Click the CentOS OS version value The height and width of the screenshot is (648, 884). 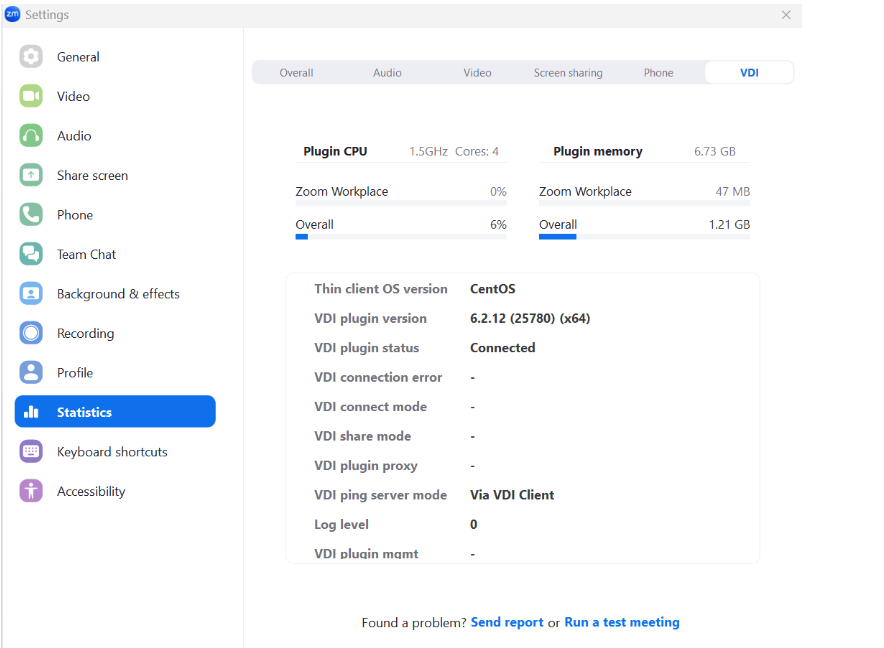pyautogui.click(x=493, y=289)
